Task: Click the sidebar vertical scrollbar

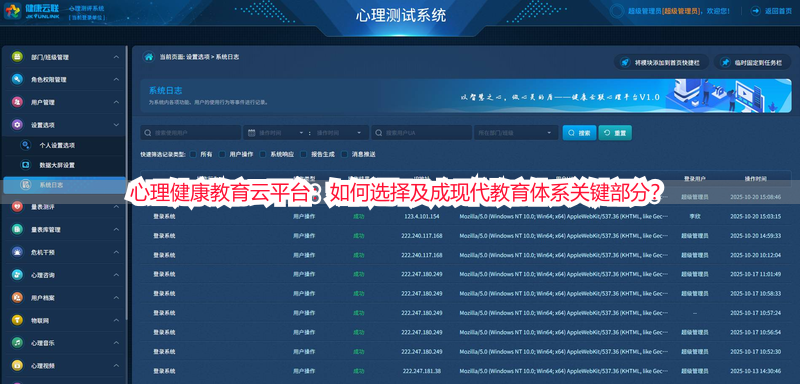Action: click(x=127, y=184)
